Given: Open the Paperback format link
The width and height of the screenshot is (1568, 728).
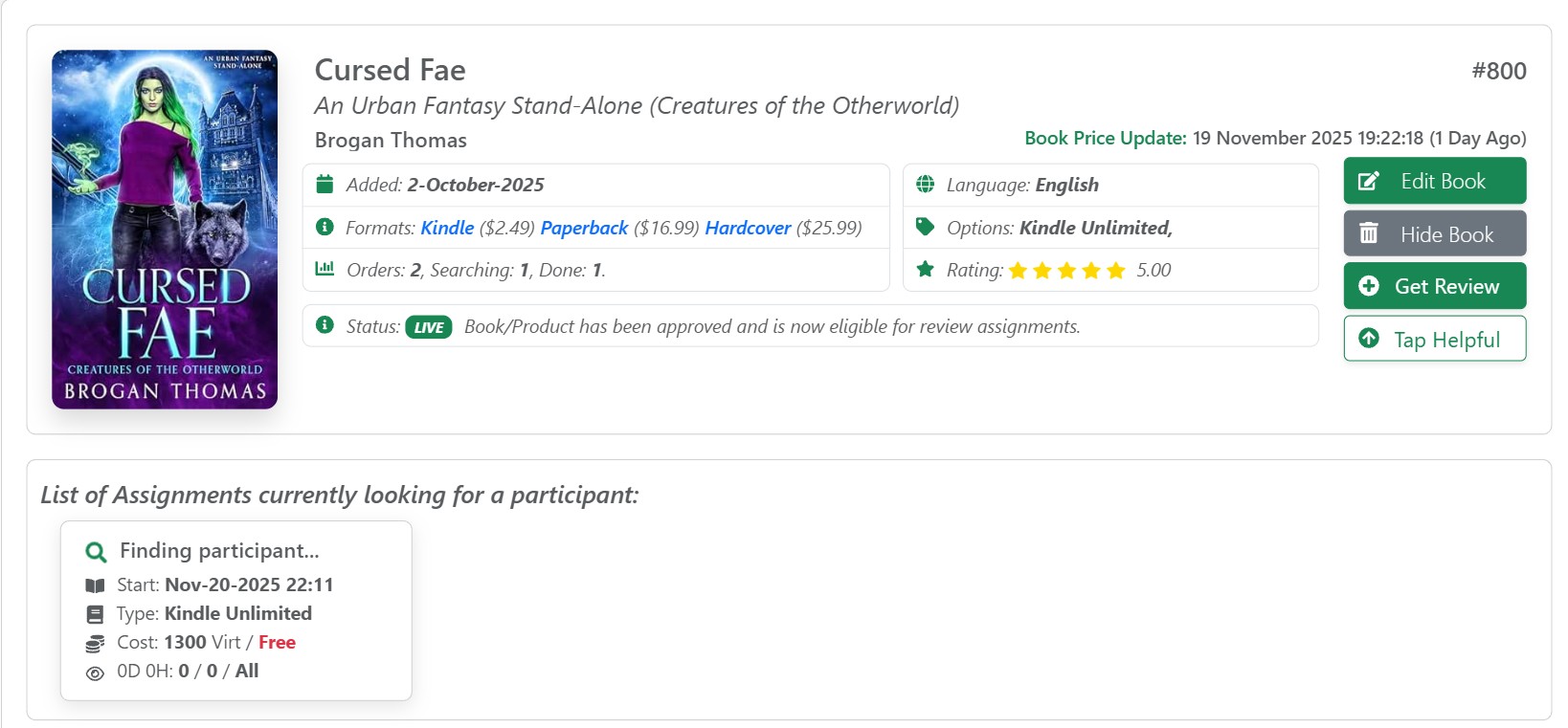Looking at the screenshot, I should [584, 228].
